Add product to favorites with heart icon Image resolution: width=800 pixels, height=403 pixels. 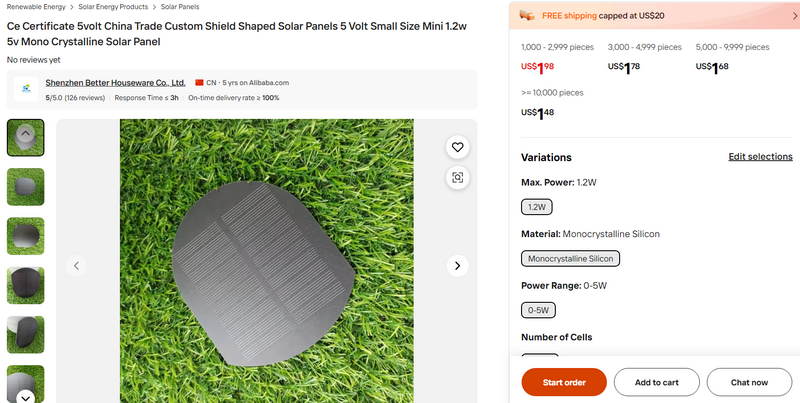click(x=457, y=147)
